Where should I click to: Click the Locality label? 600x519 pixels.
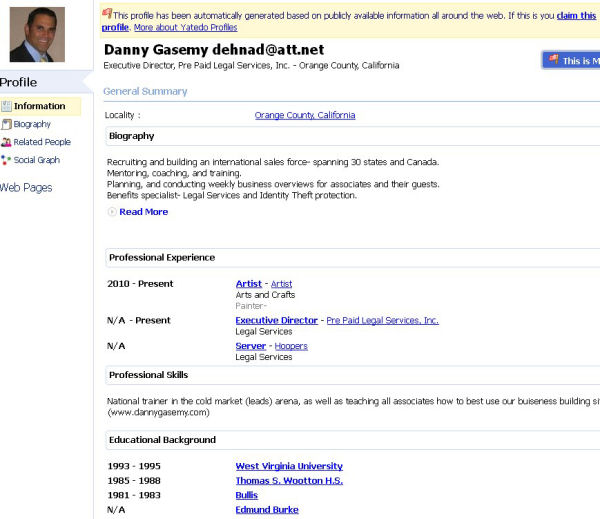[x=122, y=115]
